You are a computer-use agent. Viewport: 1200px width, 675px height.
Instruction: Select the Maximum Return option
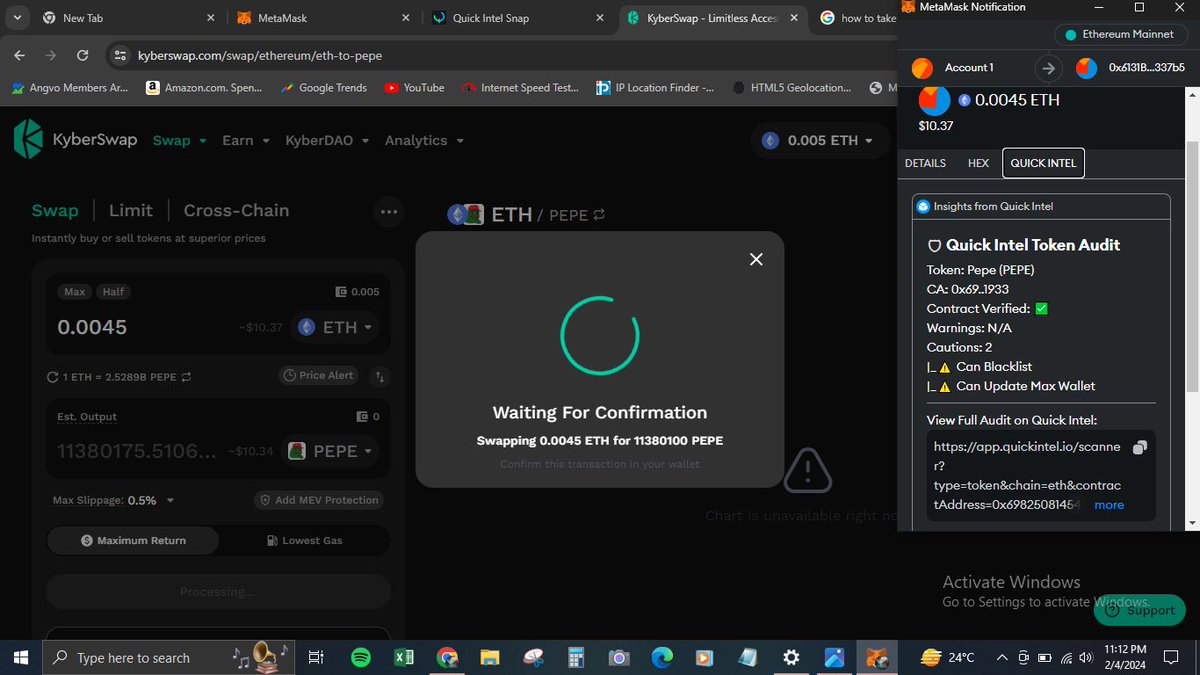[x=133, y=540]
